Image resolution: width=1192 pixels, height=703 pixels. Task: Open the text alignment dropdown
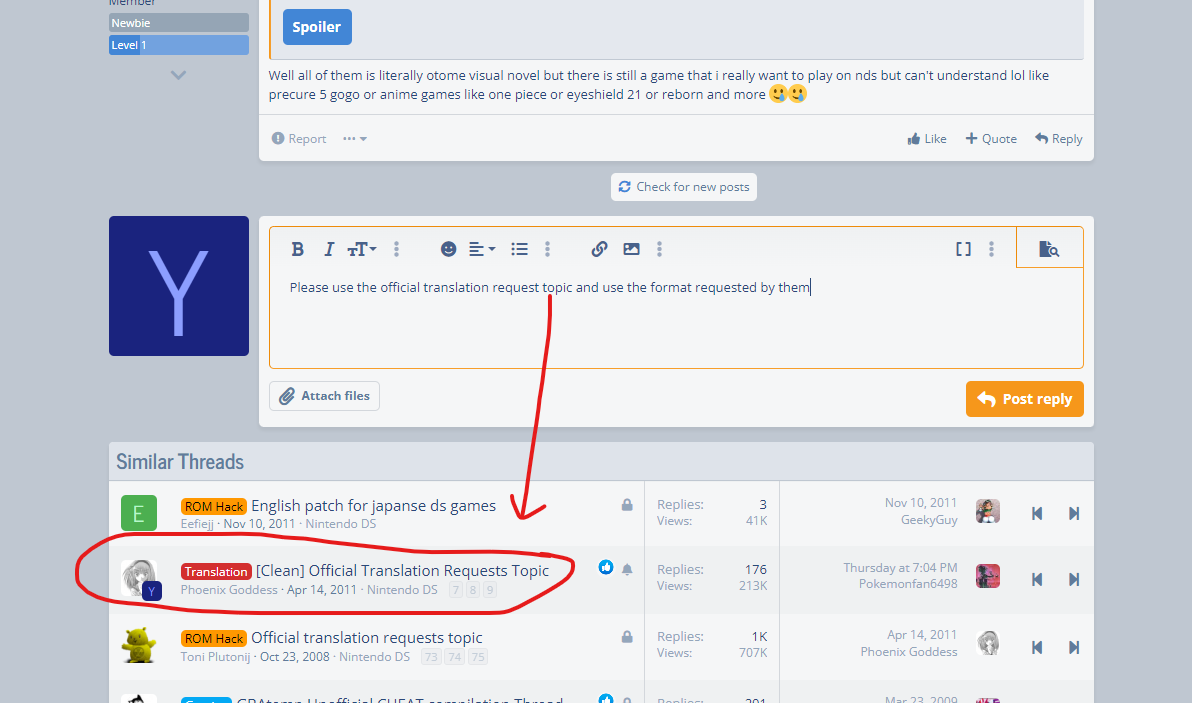482,249
